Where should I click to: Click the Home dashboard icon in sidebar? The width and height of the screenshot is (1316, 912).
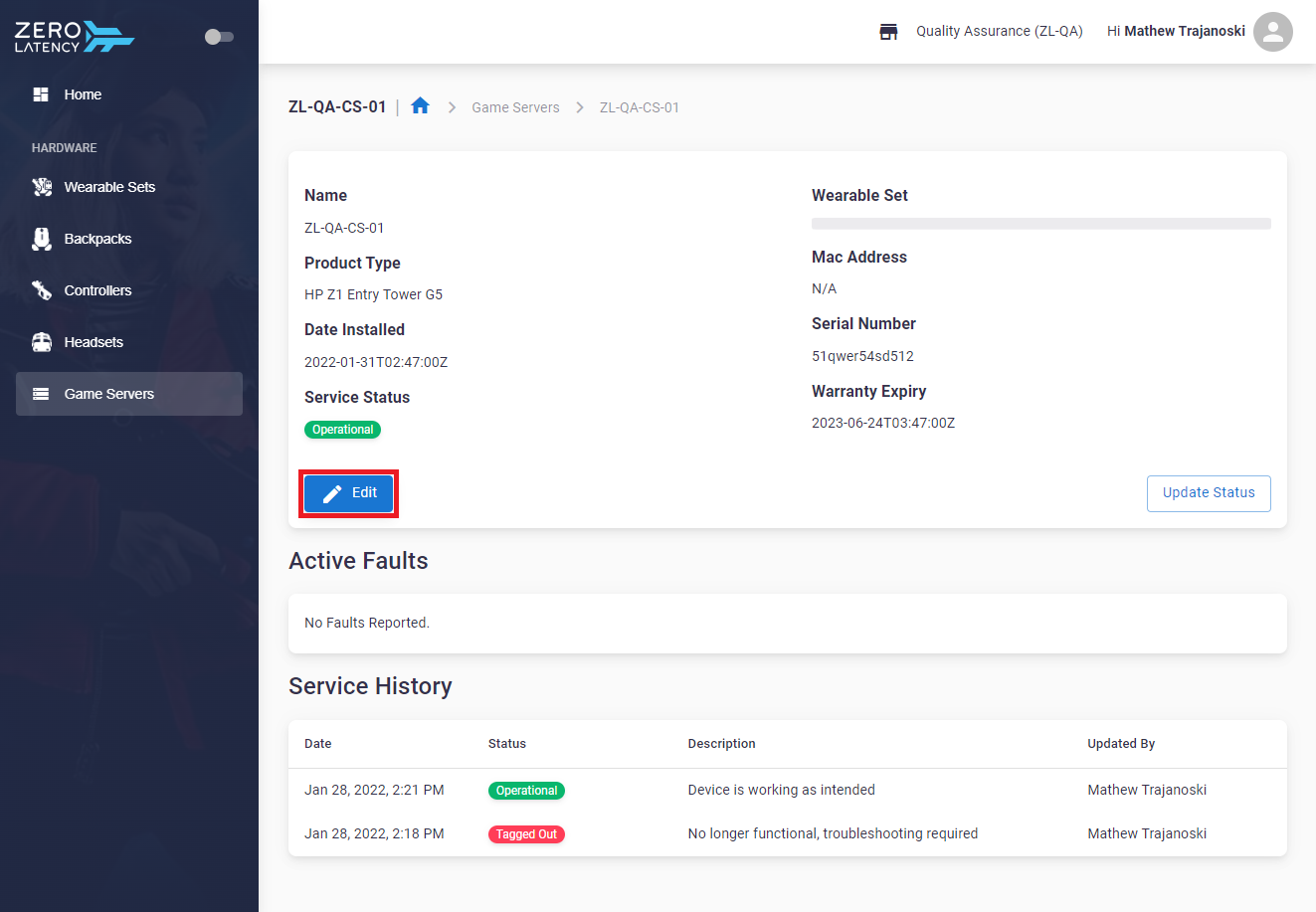click(x=41, y=94)
